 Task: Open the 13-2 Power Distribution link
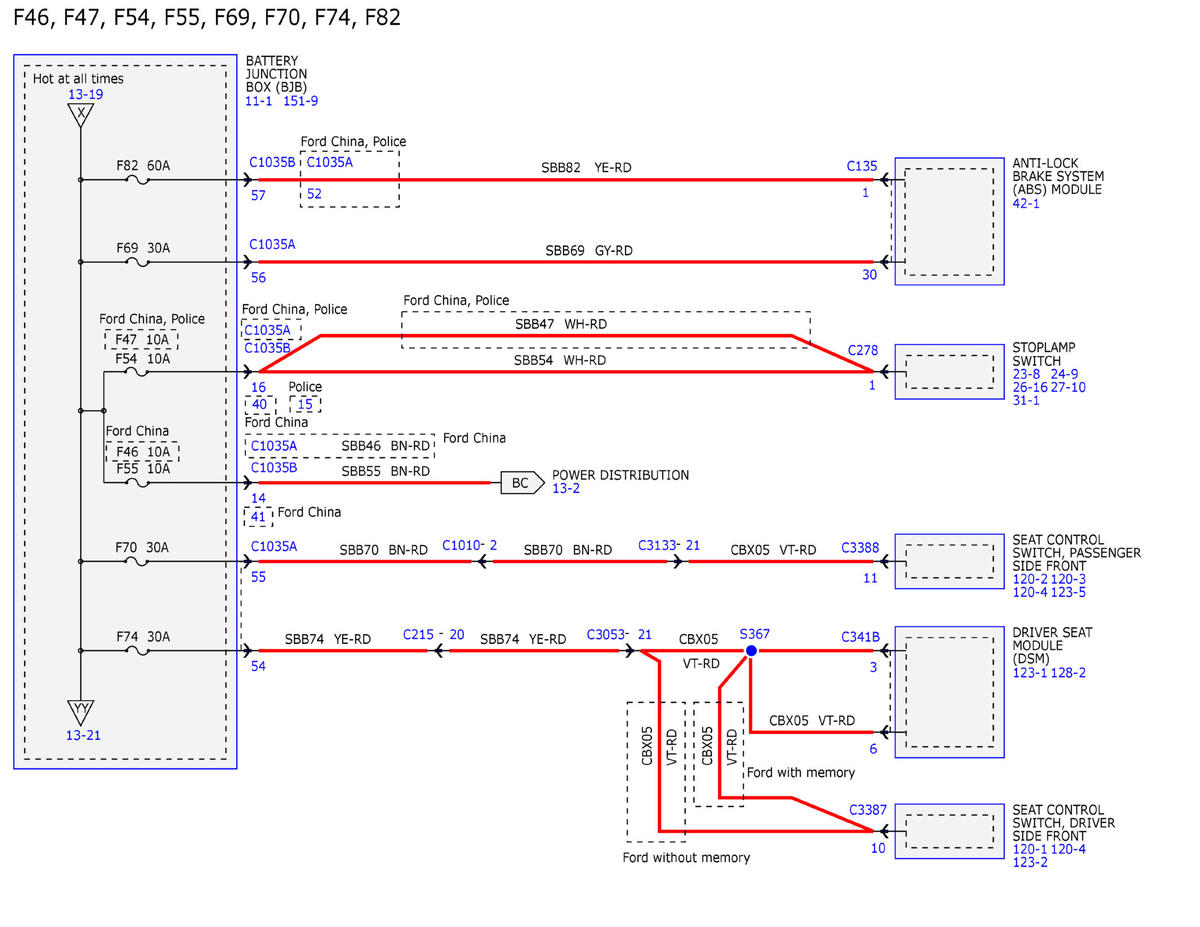tap(566, 489)
